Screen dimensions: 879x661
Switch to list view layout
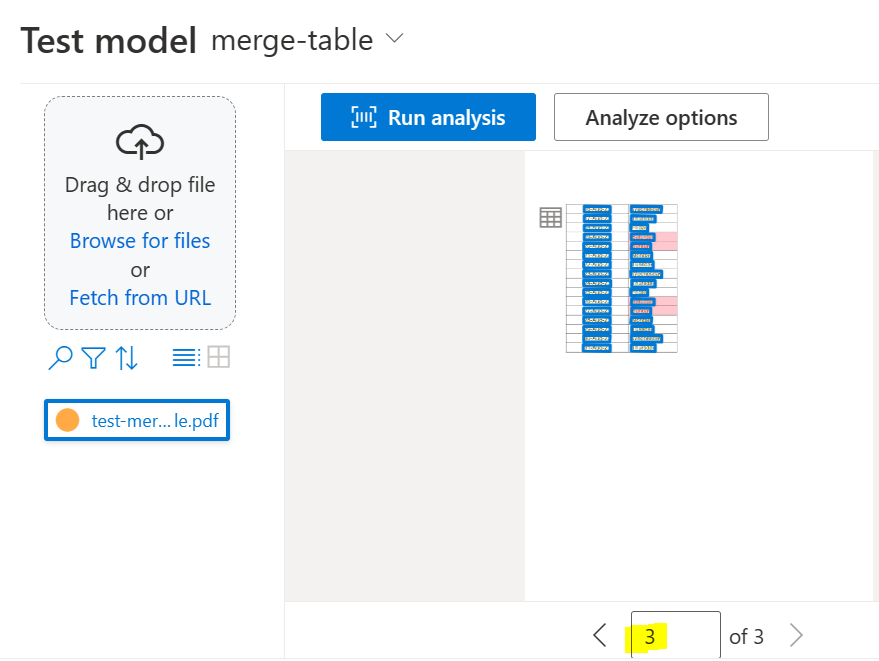point(186,357)
